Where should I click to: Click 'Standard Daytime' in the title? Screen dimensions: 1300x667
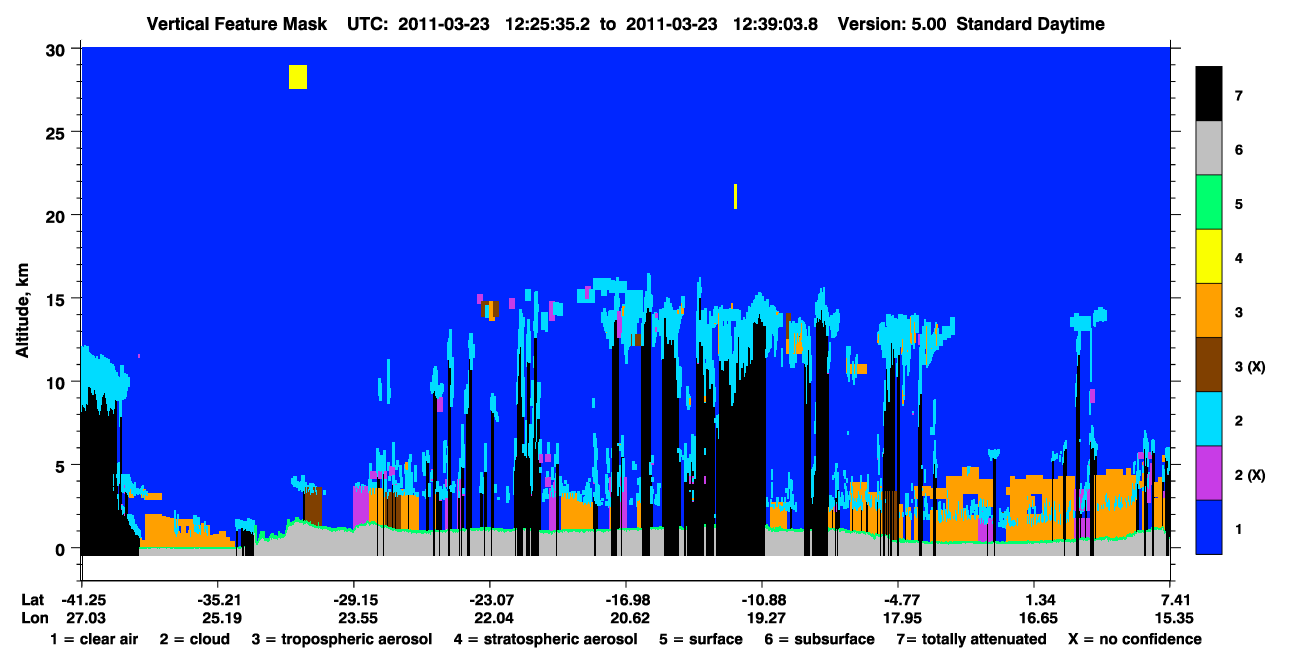click(1030, 24)
